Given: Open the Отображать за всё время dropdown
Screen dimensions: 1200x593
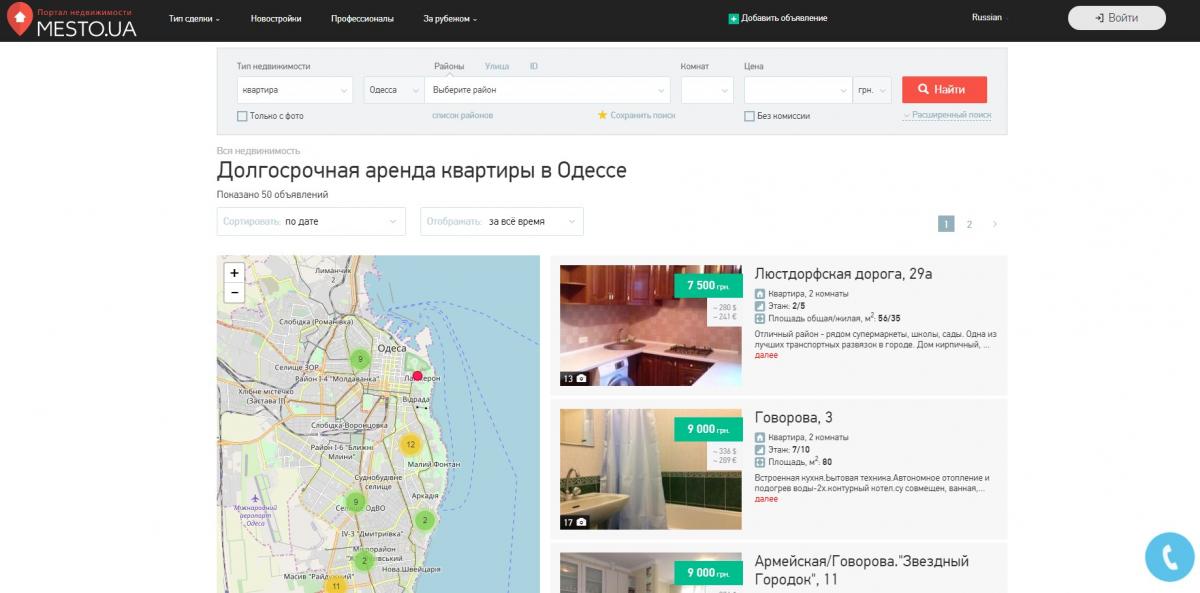Looking at the screenshot, I should (x=501, y=221).
